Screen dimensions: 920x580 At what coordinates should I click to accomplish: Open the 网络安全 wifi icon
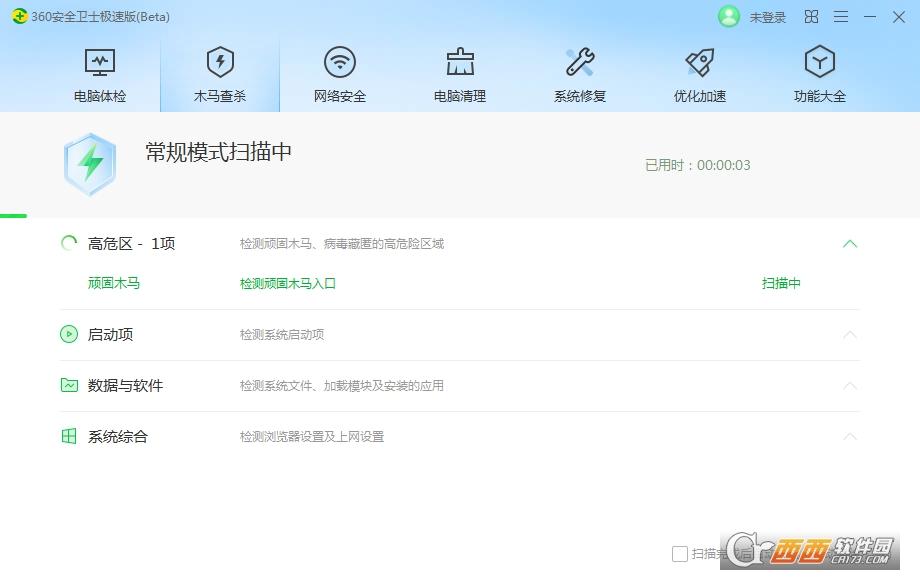point(340,62)
